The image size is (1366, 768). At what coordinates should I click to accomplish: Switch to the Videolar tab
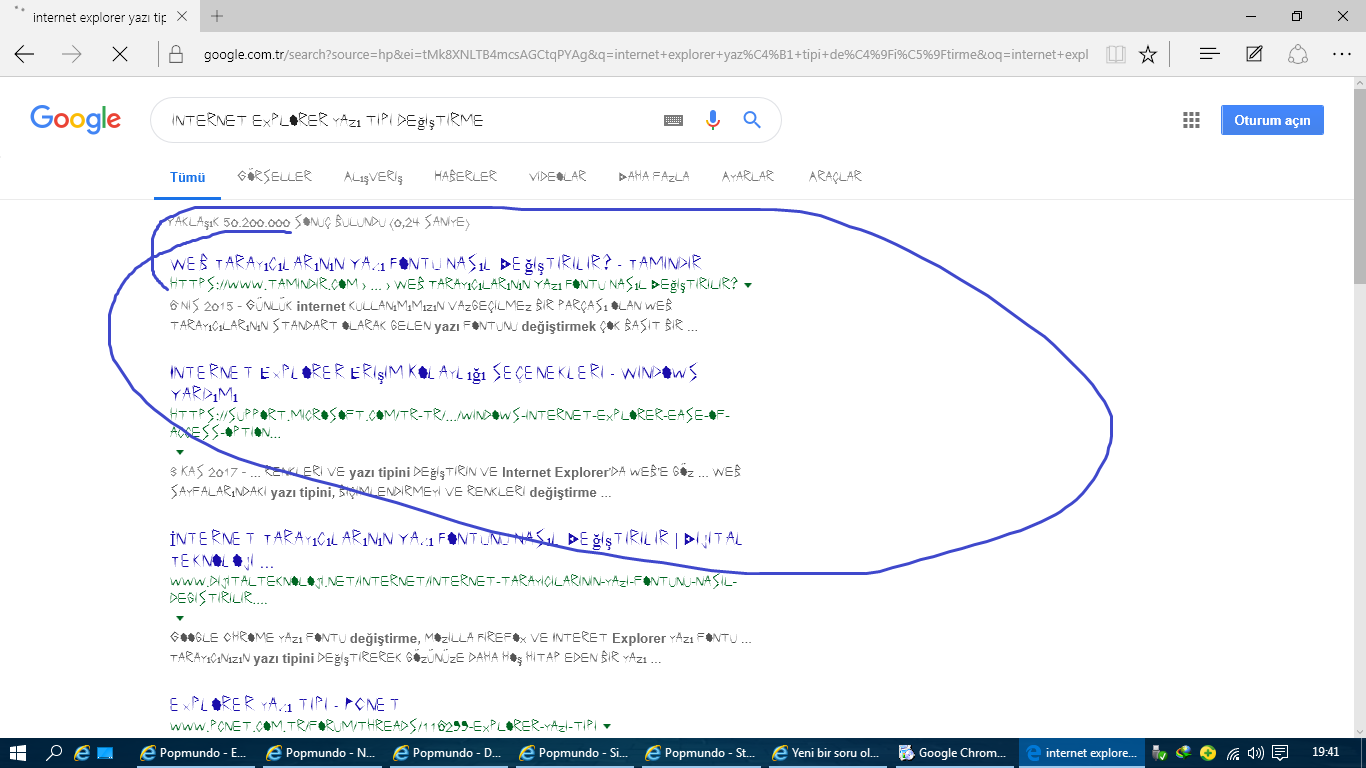point(558,176)
